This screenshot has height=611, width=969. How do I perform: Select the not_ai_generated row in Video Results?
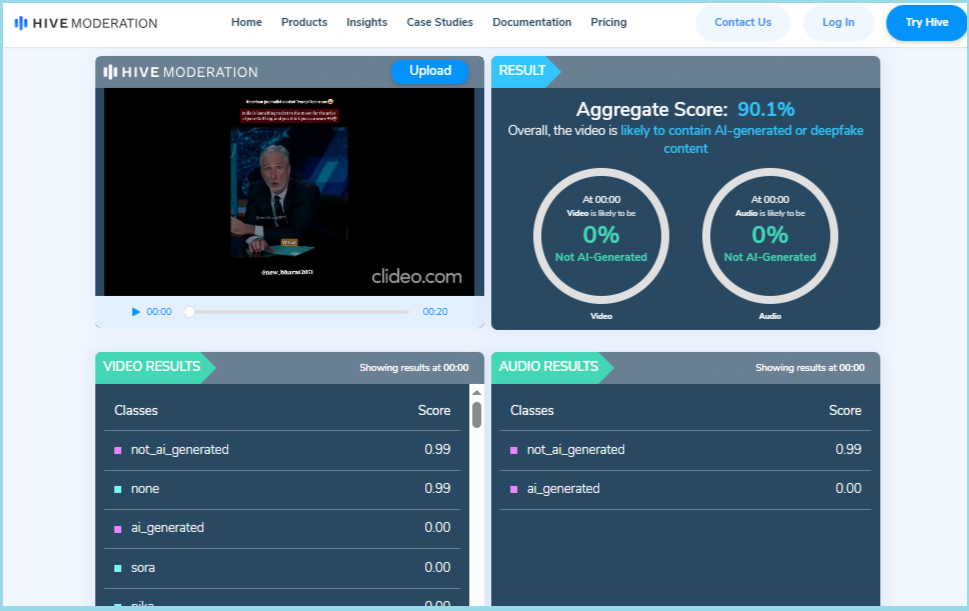tap(282, 450)
